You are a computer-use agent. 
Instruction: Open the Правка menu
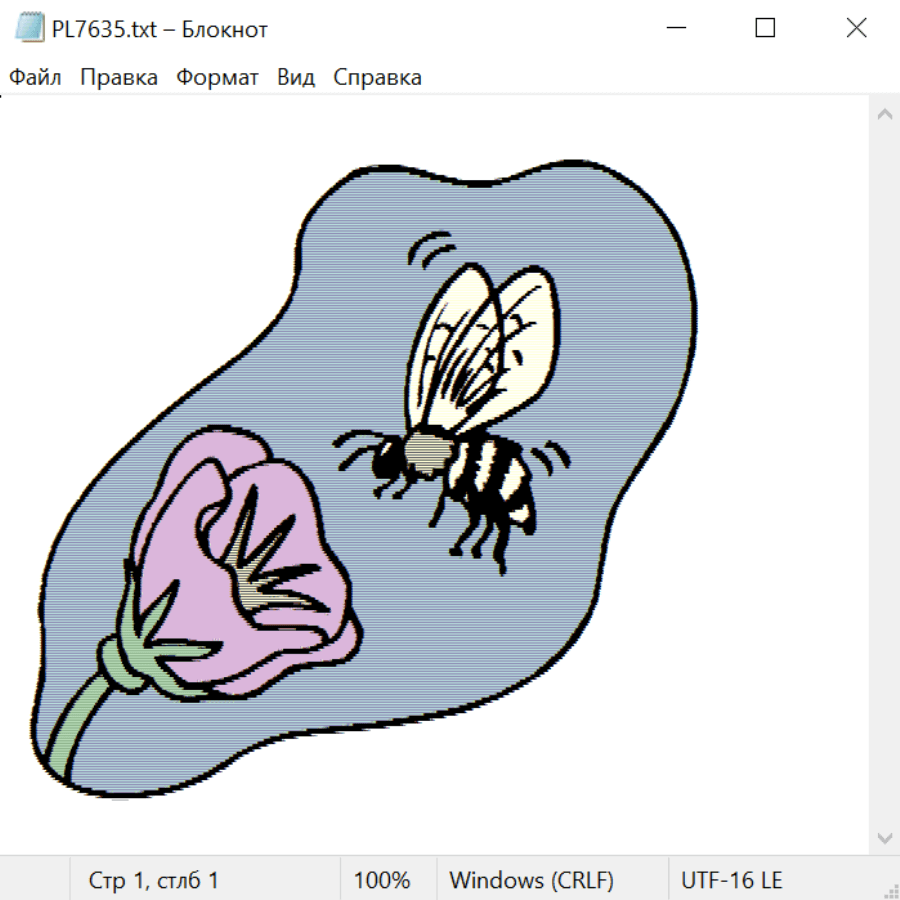[119, 78]
